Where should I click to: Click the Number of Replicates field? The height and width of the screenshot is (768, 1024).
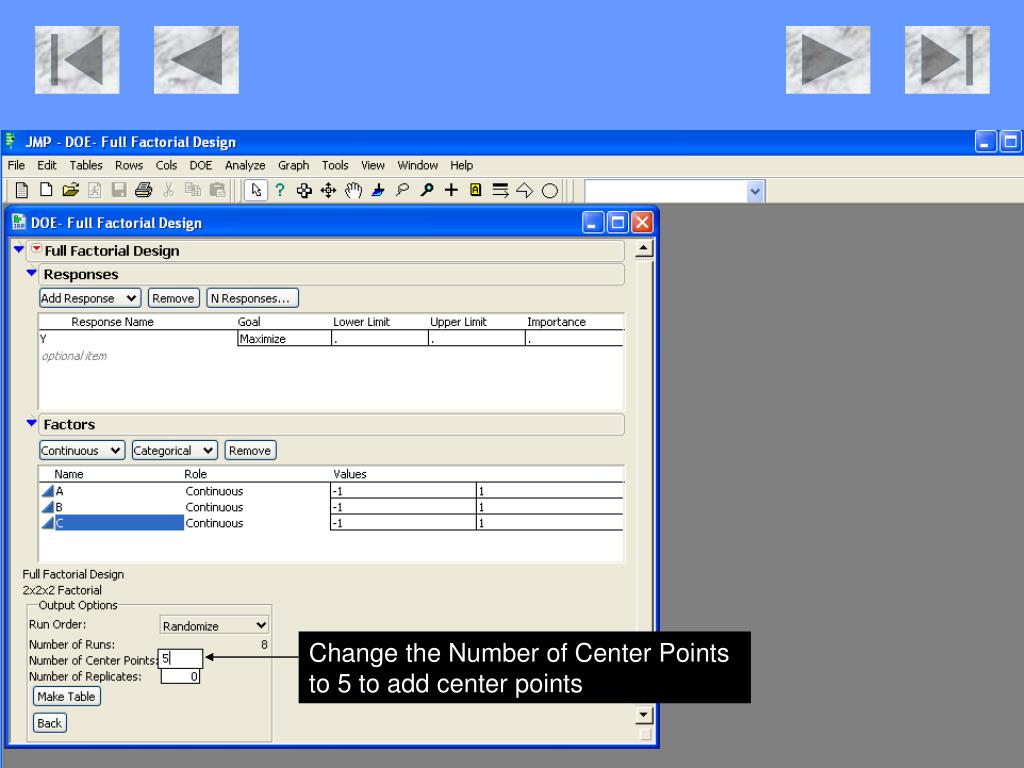click(180, 677)
